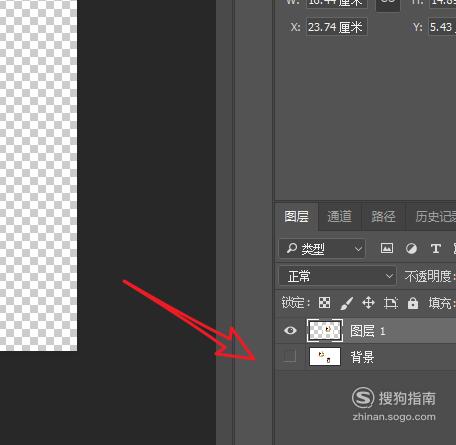Select the 图层 1 layer thumbnail
The height and width of the screenshot is (445, 456).
coord(325,330)
